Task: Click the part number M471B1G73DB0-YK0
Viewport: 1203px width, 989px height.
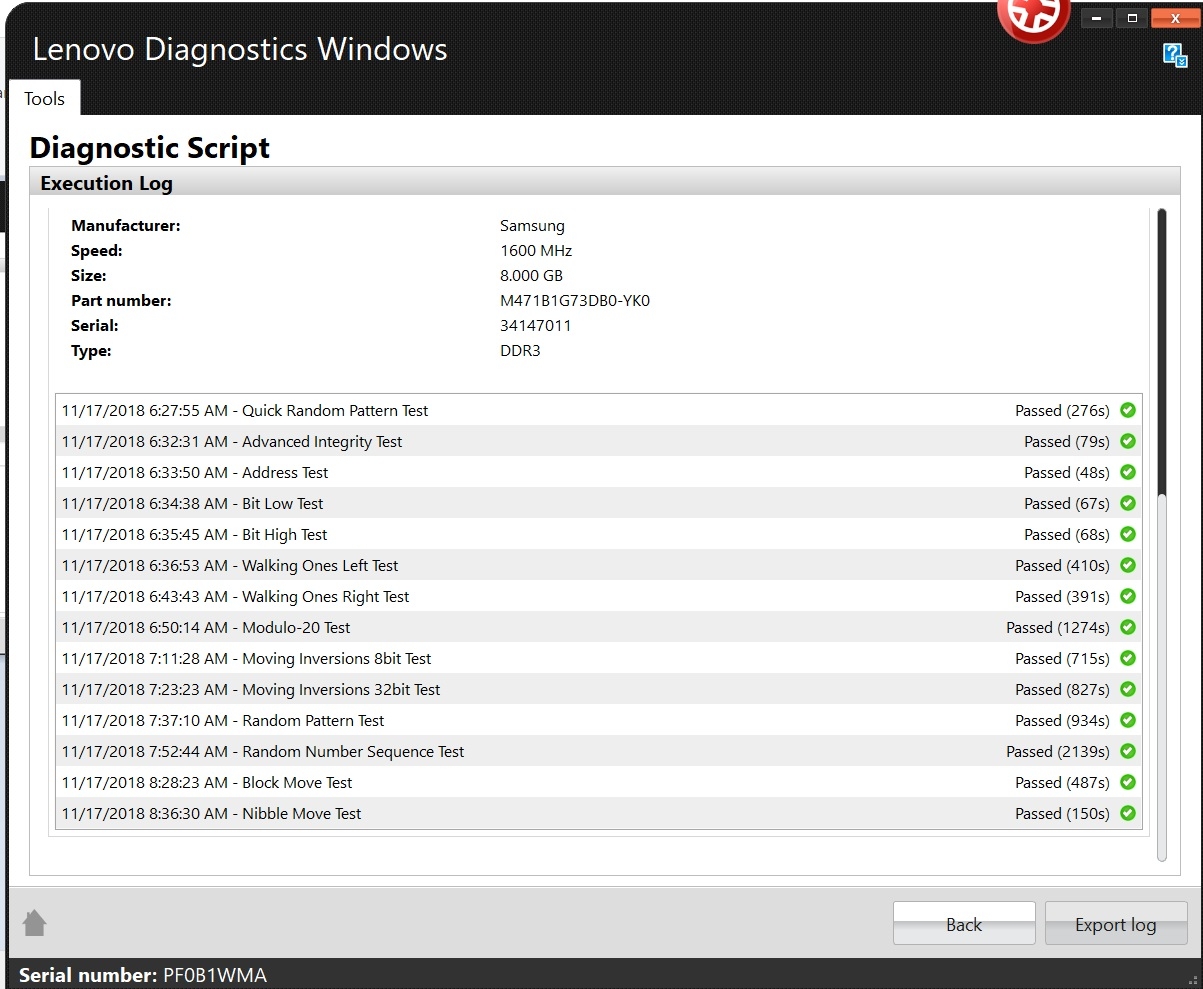Action: click(575, 301)
